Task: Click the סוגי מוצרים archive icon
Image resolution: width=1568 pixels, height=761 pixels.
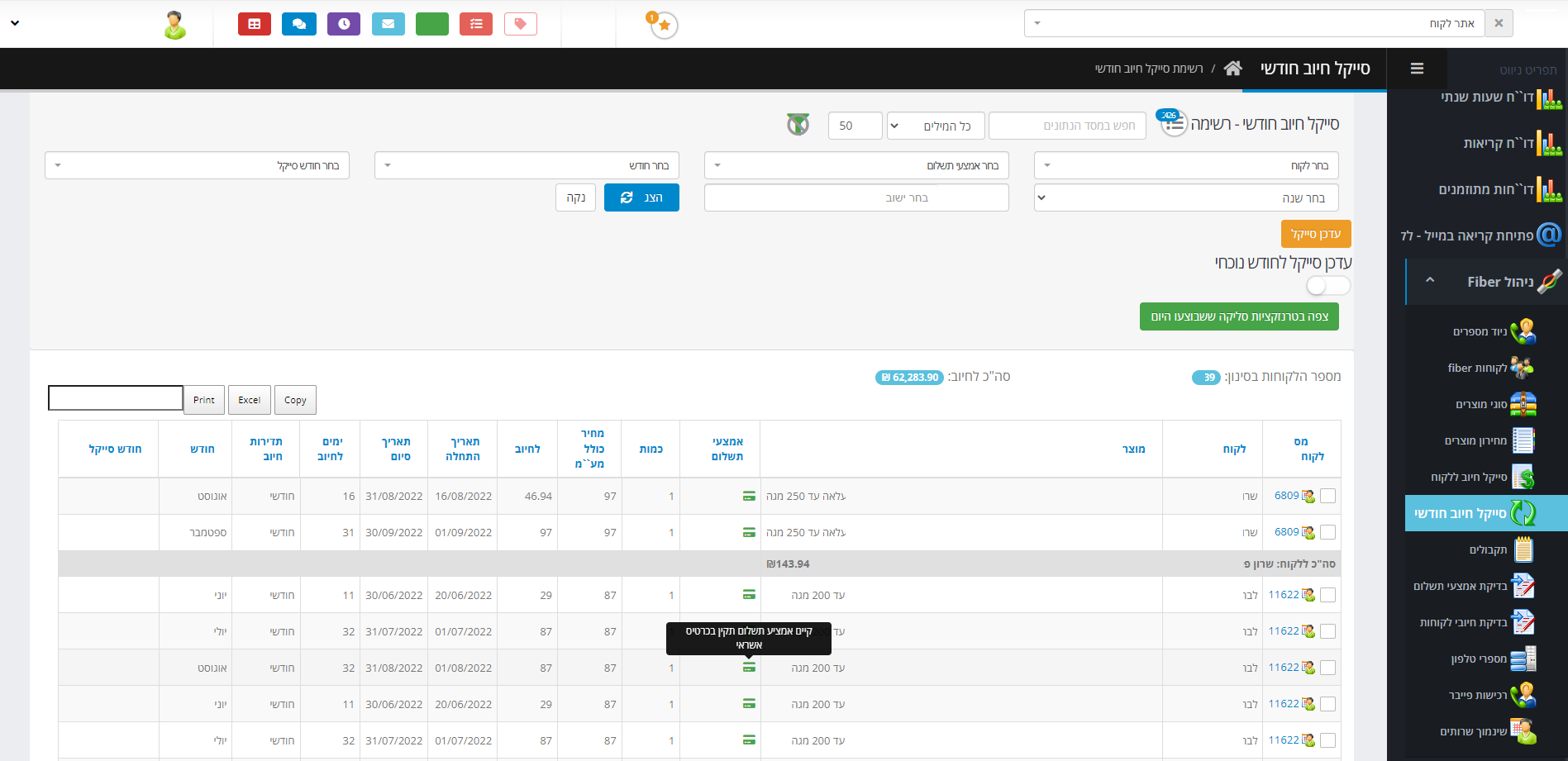Action: click(x=1523, y=404)
